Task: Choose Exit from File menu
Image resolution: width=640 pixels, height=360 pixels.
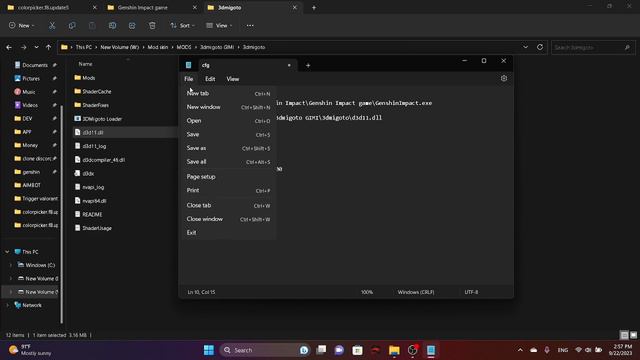Action: [228, 233]
